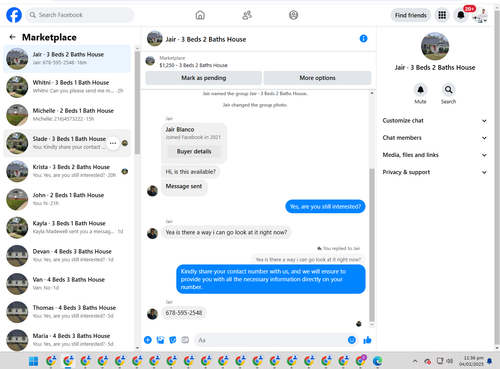Open more actions plus icon in composer
Image resolution: width=500 pixels, height=369 pixels.
148,340
